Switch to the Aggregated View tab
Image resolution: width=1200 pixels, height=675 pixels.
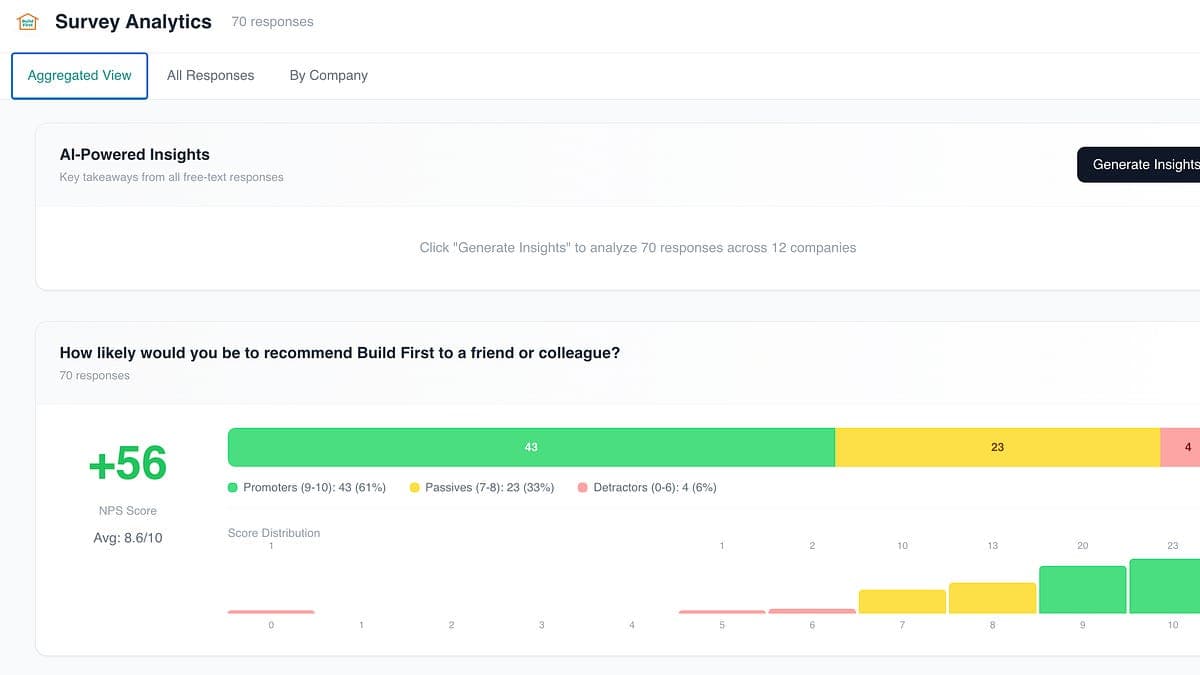pos(79,75)
